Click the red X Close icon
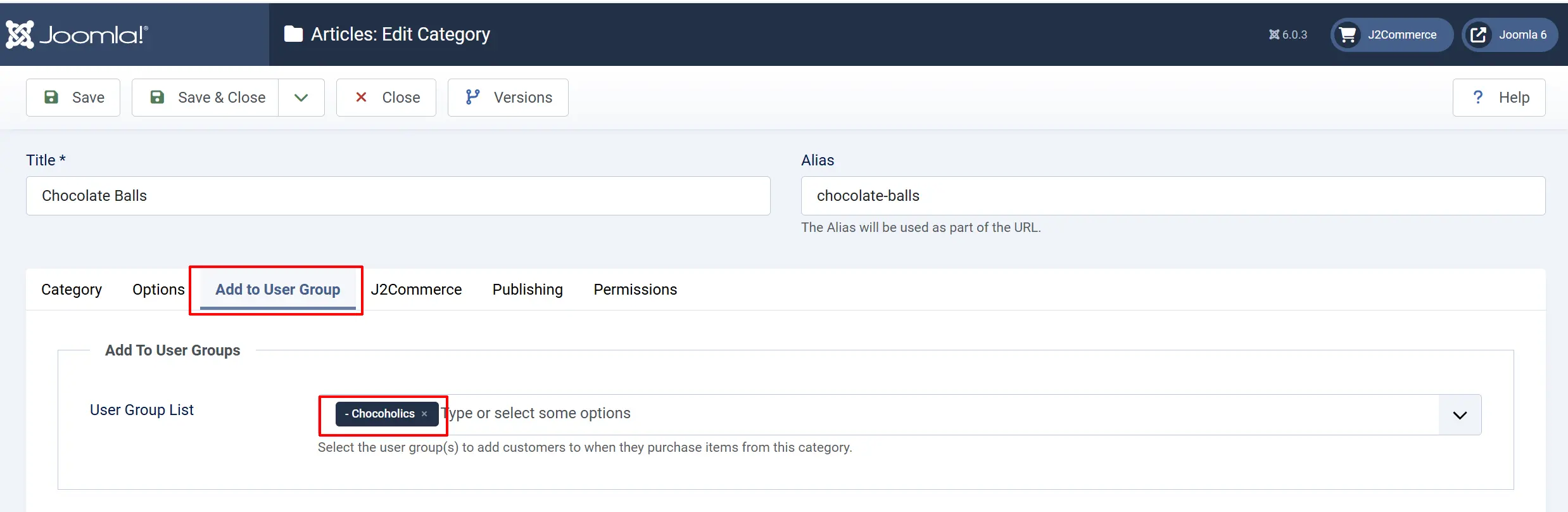Viewport: 1568px width, 512px height. (361, 97)
